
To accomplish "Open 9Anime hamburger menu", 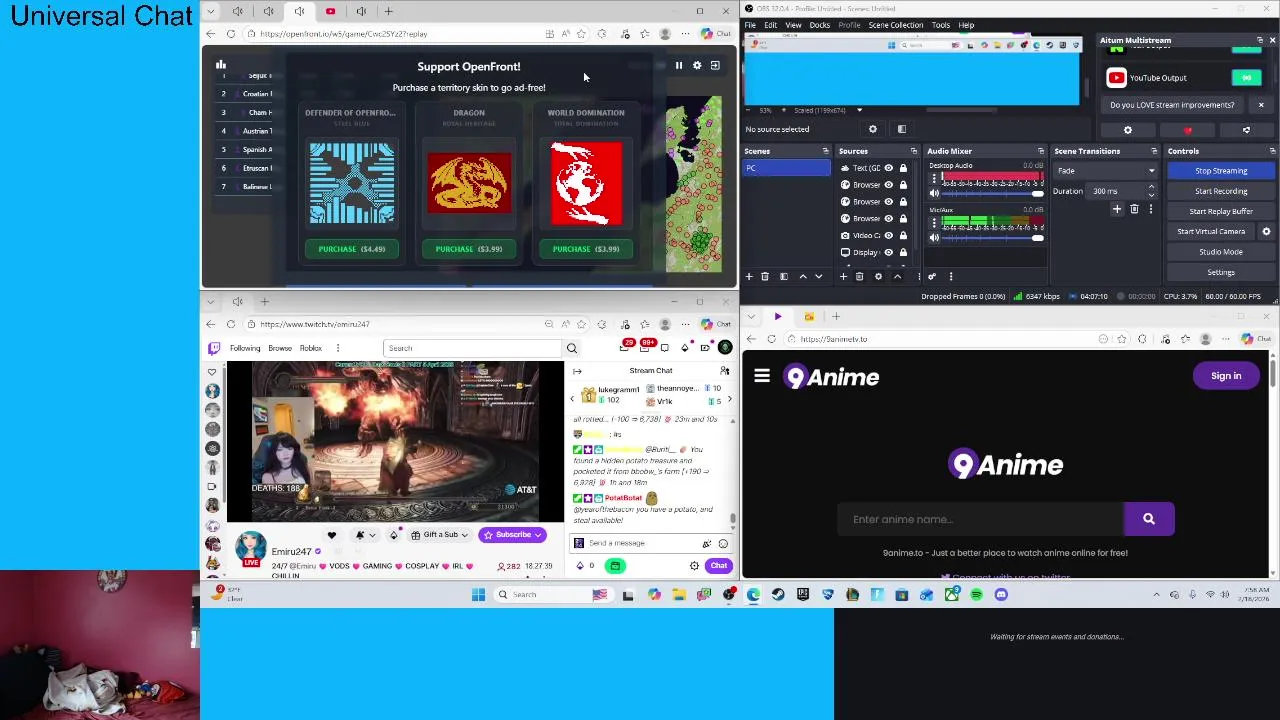I will point(762,377).
